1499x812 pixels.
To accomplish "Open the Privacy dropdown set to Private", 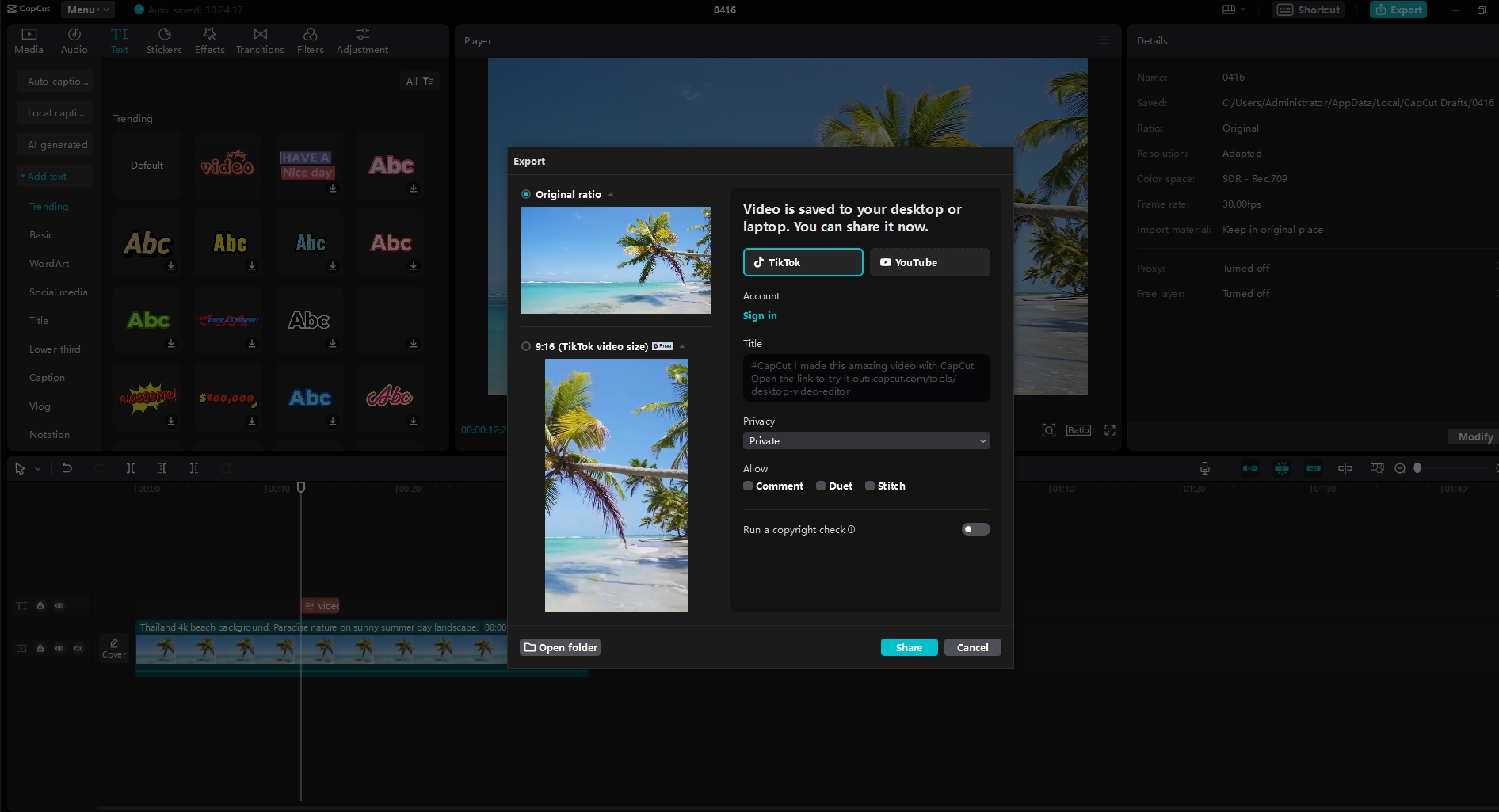I will [866, 440].
